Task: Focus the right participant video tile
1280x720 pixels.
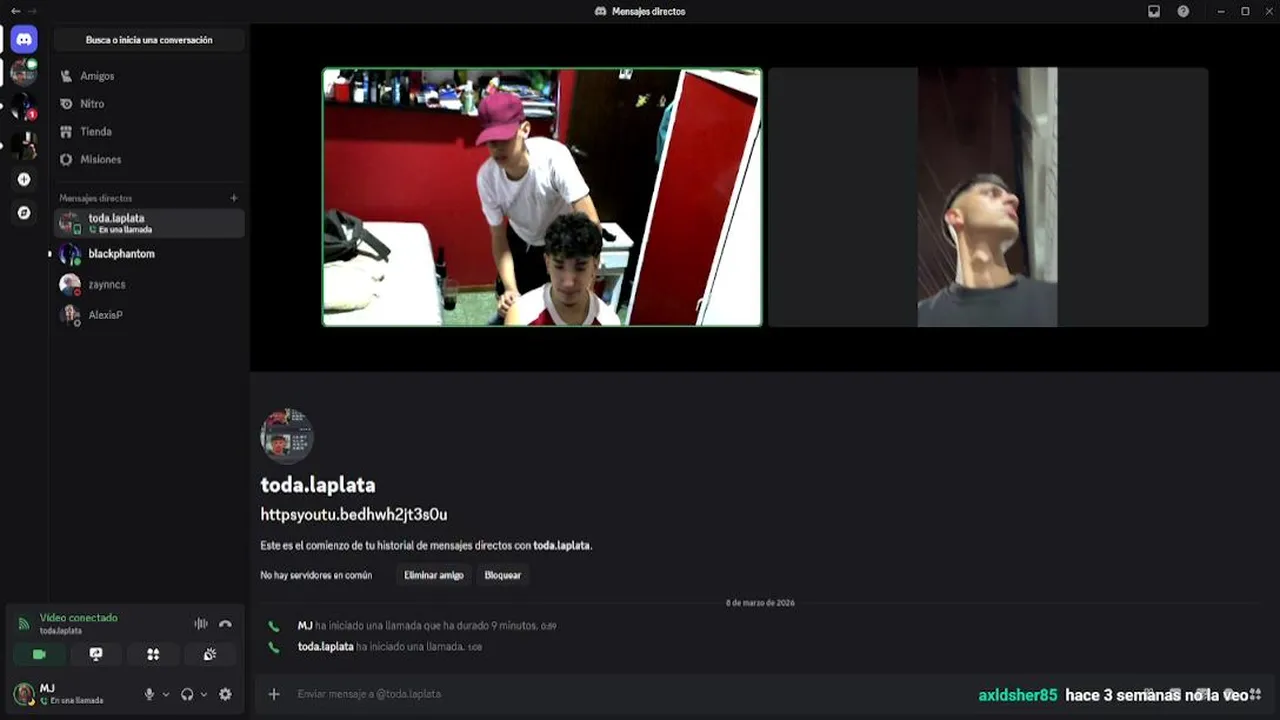Action: tap(988, 197)
